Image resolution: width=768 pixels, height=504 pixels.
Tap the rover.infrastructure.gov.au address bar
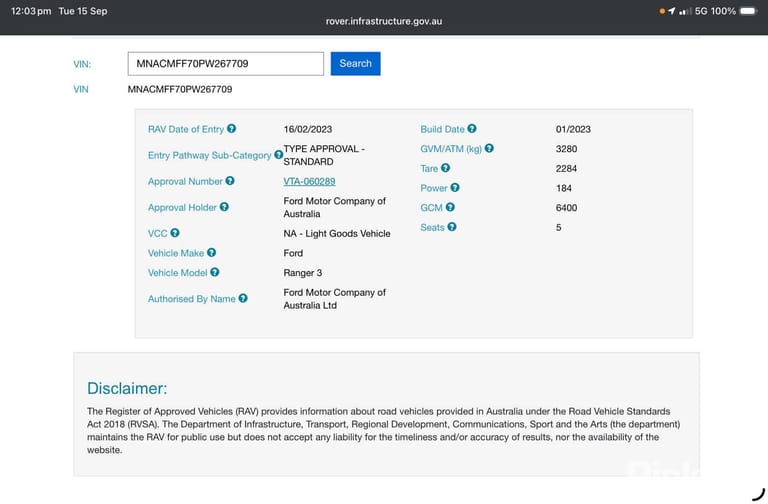pos(384,22)
